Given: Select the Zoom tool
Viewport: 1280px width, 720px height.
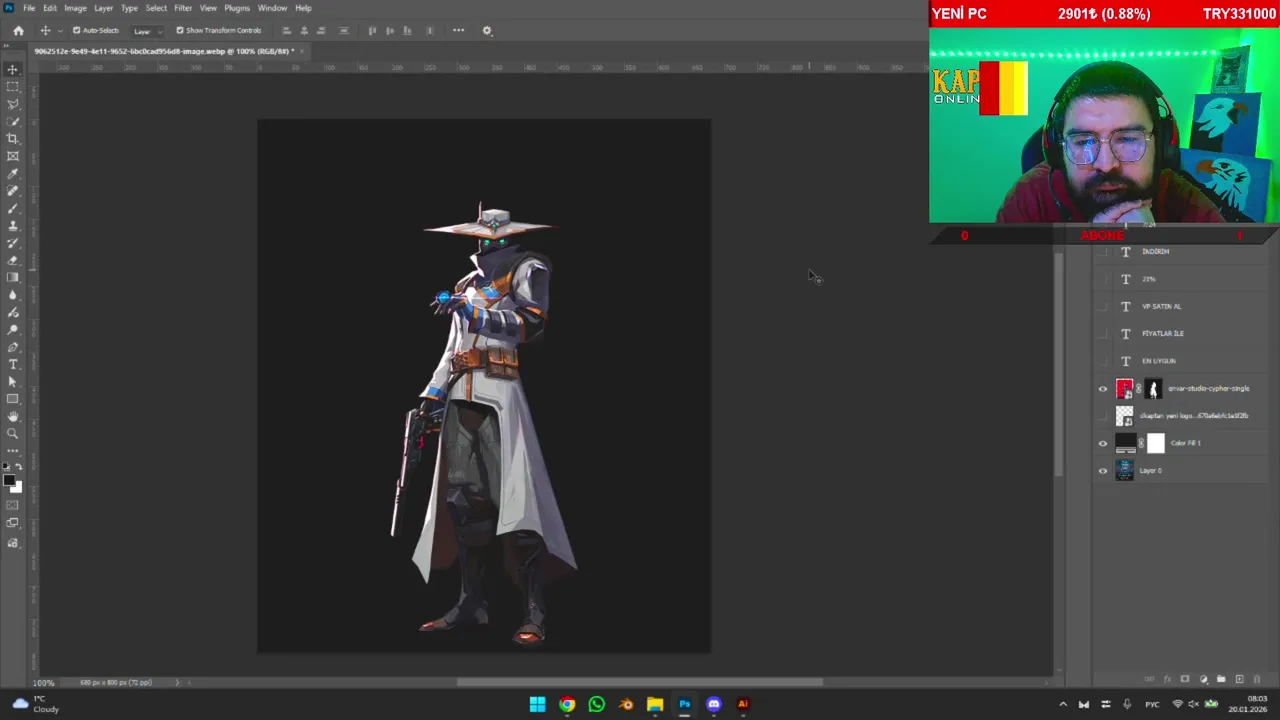Looking at the screenshot, I should coord(13,434).
